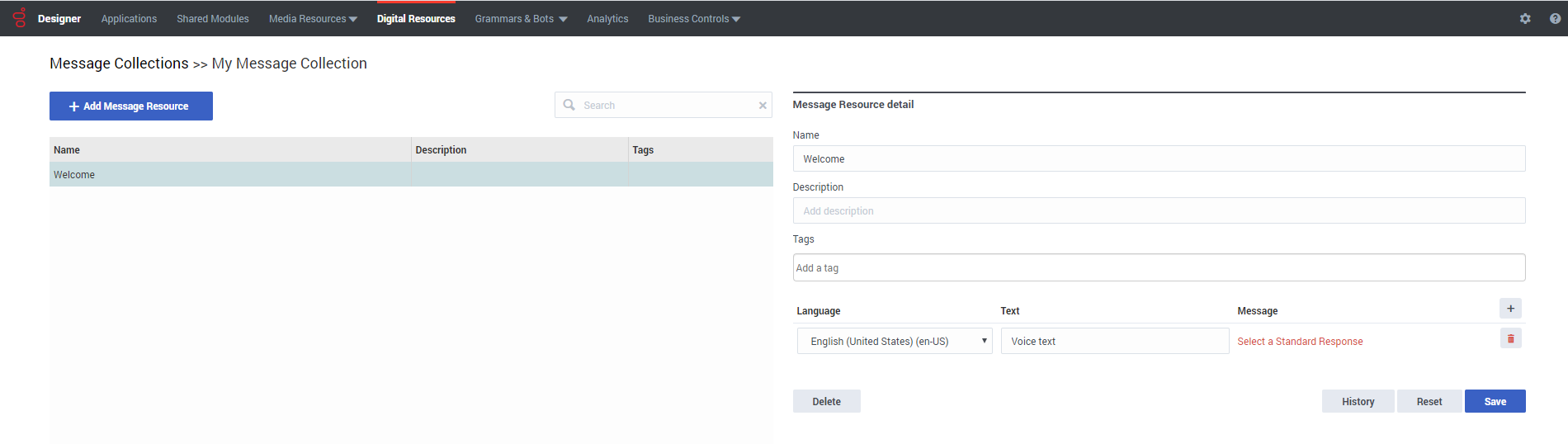Go to the Applications tab
The image size is (1568, 444).
129,19
